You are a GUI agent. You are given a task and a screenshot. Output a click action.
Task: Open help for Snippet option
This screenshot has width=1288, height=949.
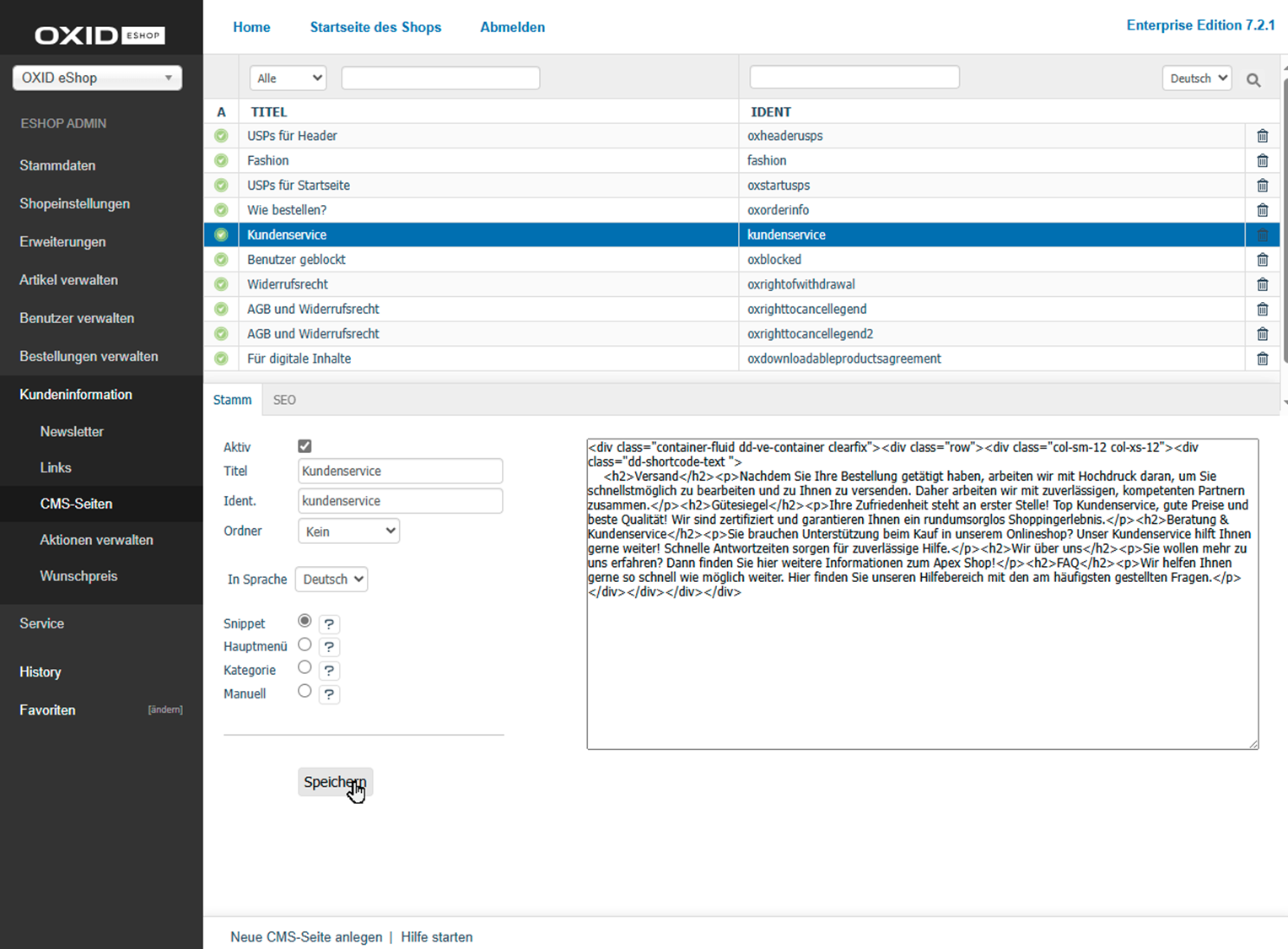[329, 624]
